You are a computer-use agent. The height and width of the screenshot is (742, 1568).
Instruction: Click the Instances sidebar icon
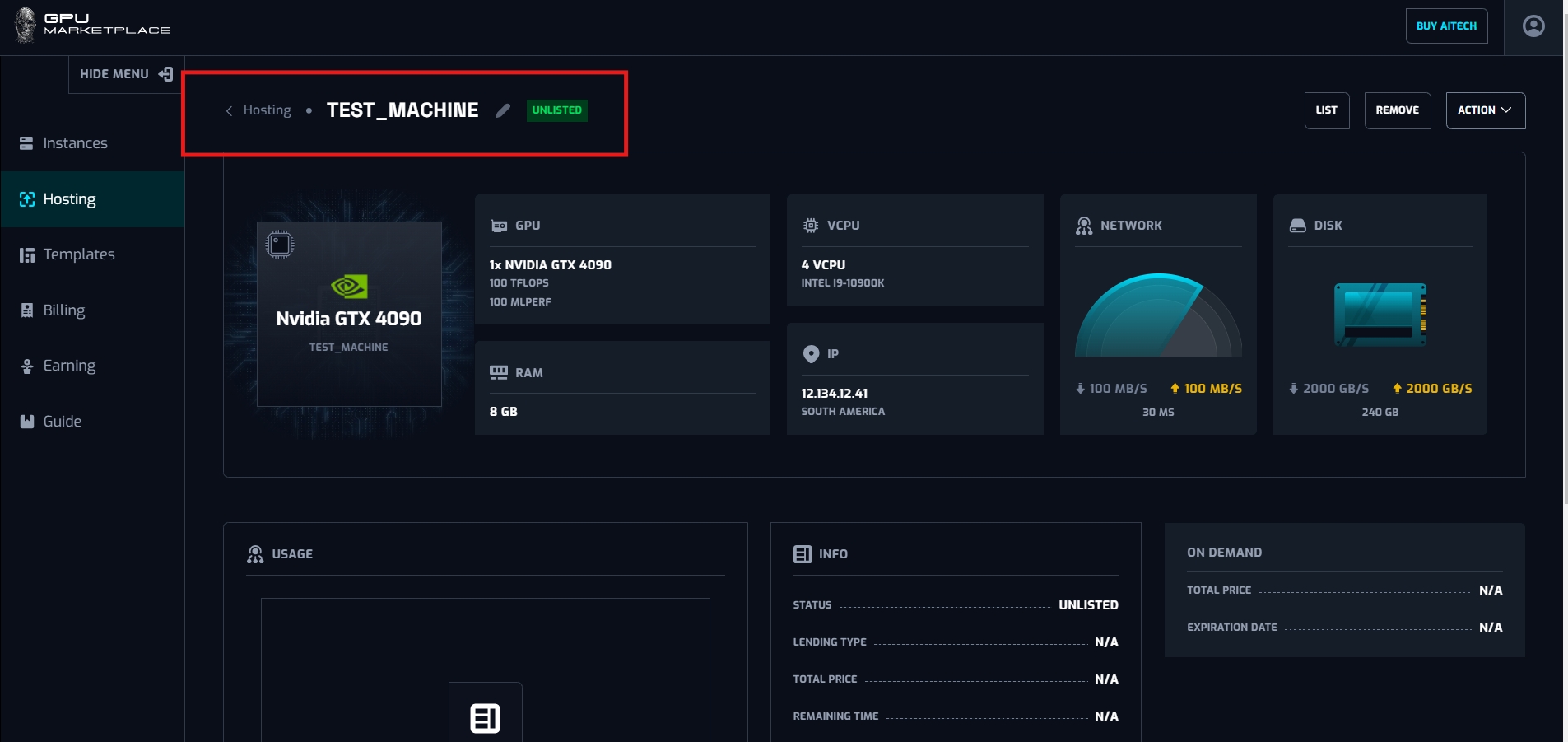click(26, 143)
